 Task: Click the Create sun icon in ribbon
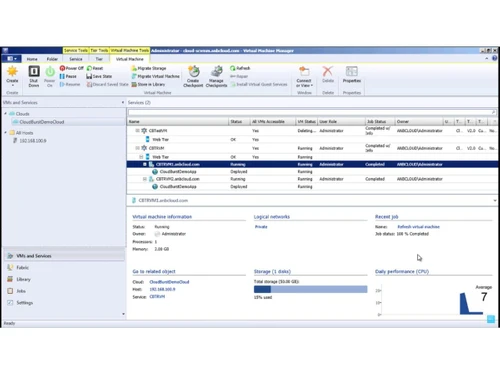pos(12,71)
